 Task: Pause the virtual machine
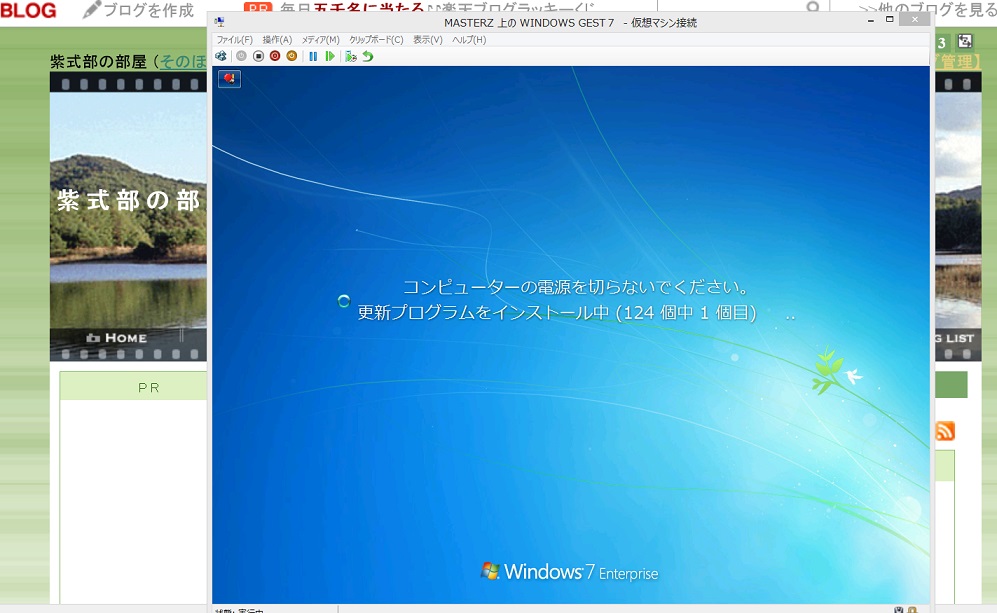313,56
